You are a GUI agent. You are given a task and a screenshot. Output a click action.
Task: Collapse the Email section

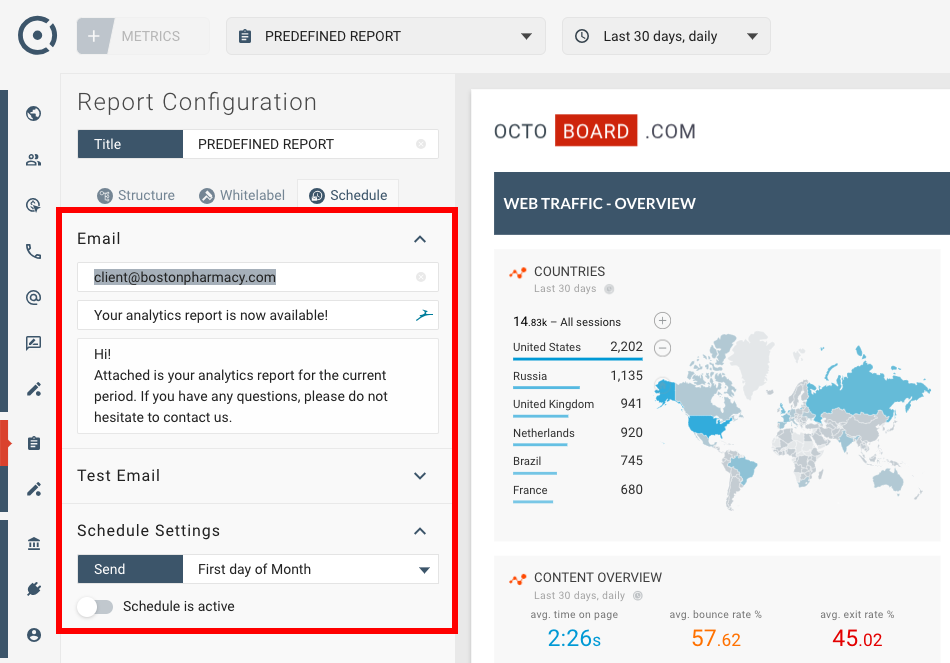[420, 239]
